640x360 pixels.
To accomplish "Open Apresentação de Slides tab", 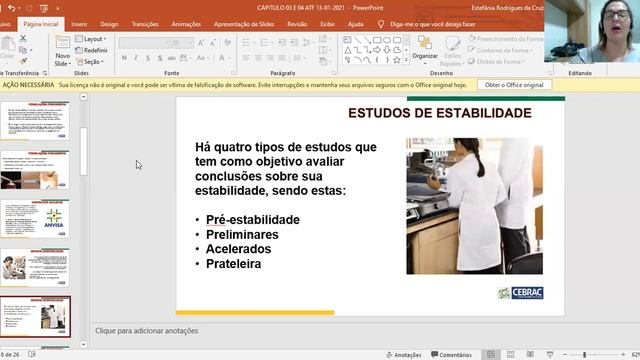I will tap(244, 24).
